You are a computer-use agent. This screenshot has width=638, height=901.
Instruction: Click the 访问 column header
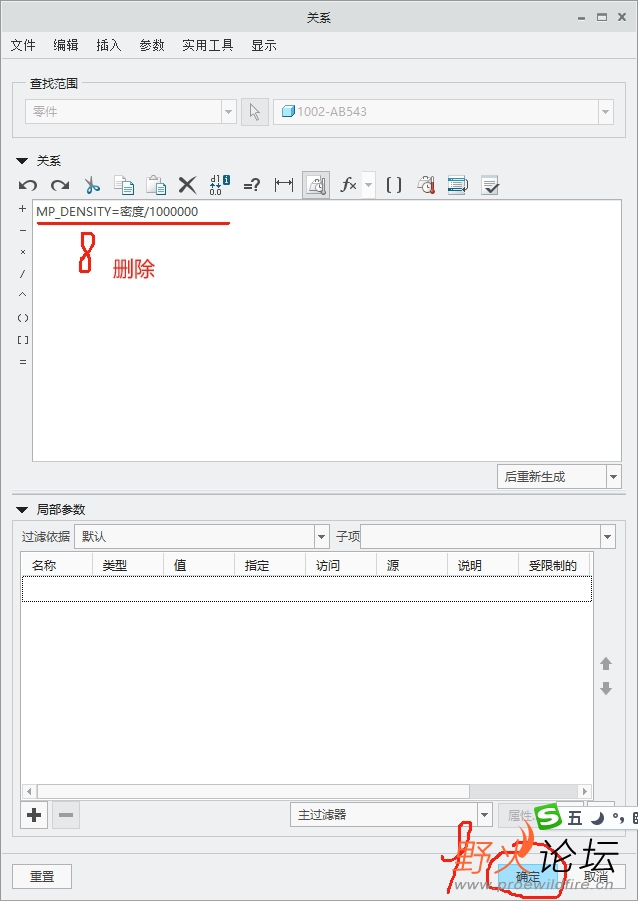pos(340,565)
